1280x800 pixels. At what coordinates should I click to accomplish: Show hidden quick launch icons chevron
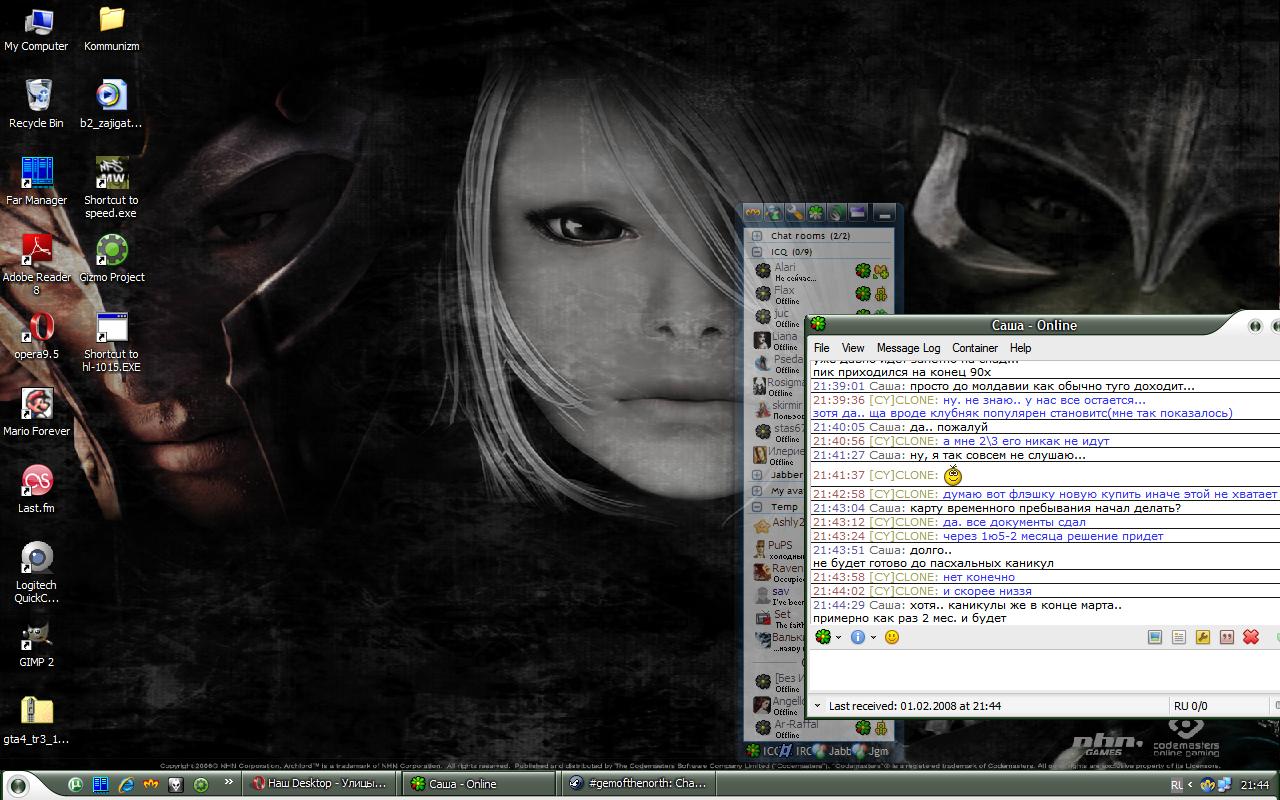(228, 783)
